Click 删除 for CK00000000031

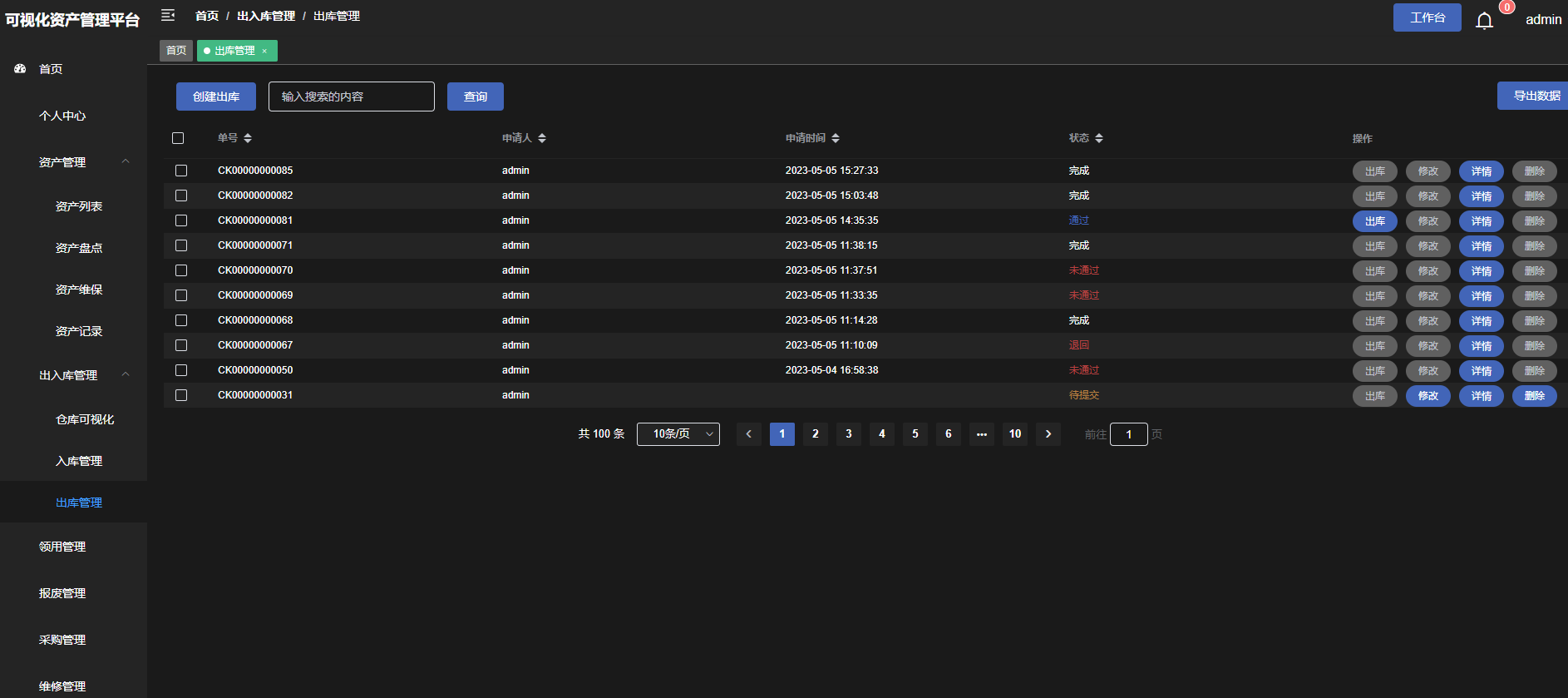1535,396
